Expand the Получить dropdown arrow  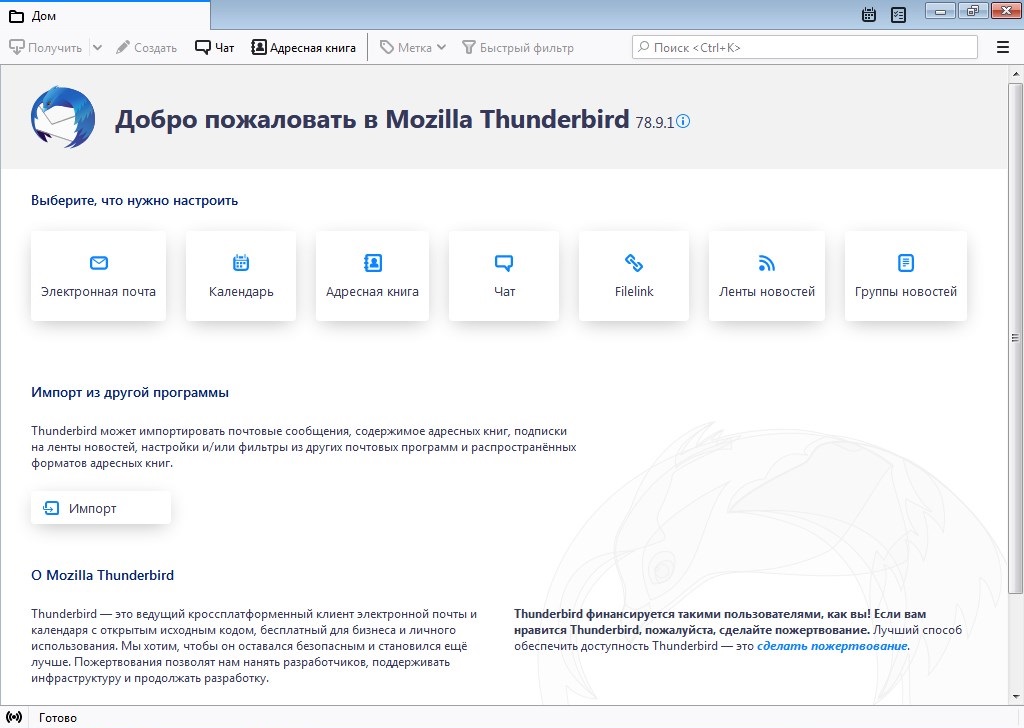[x=97, y=47]
